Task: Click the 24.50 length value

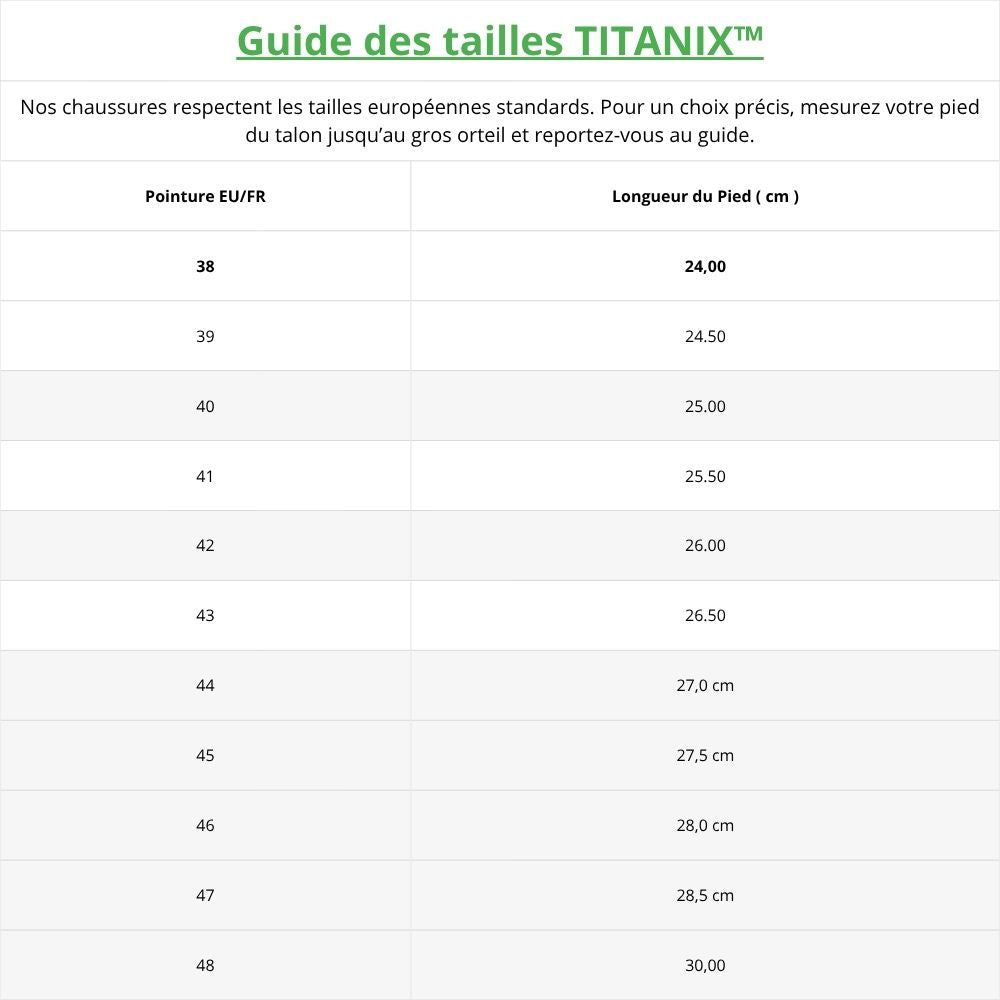Action: [x=705, y=336]
